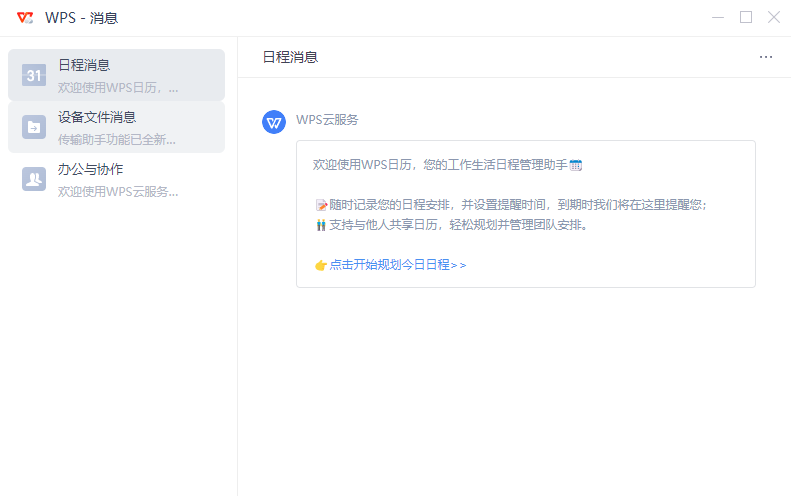Click the WPS - 消息 window title
Screen dimensions: 791x497
81,18
